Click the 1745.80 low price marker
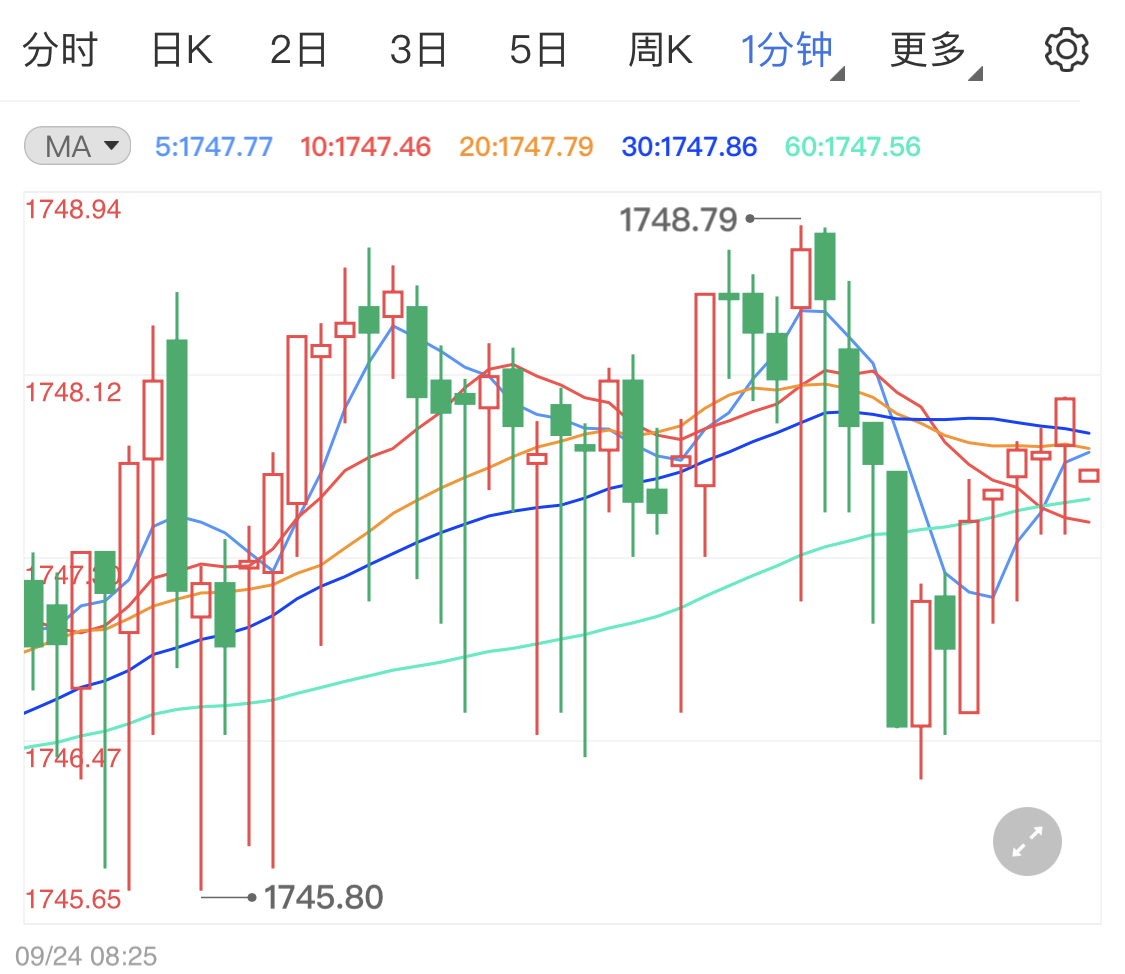 (323, 897)
